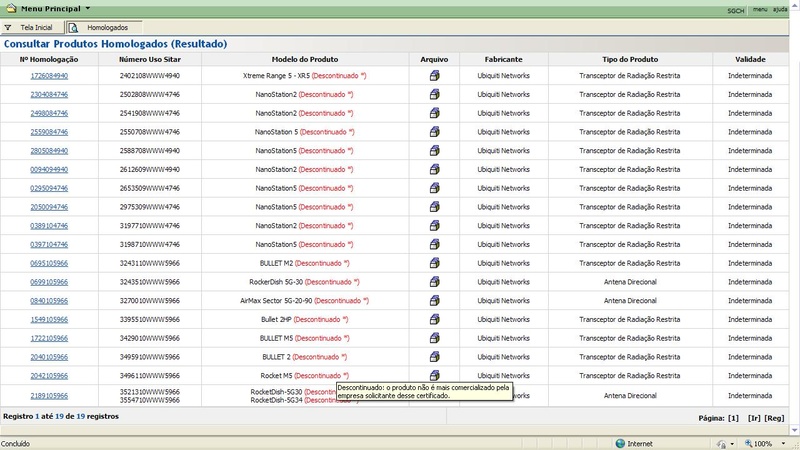
Task: Click the Menu Principal folder icon
Action: (11, 8)
